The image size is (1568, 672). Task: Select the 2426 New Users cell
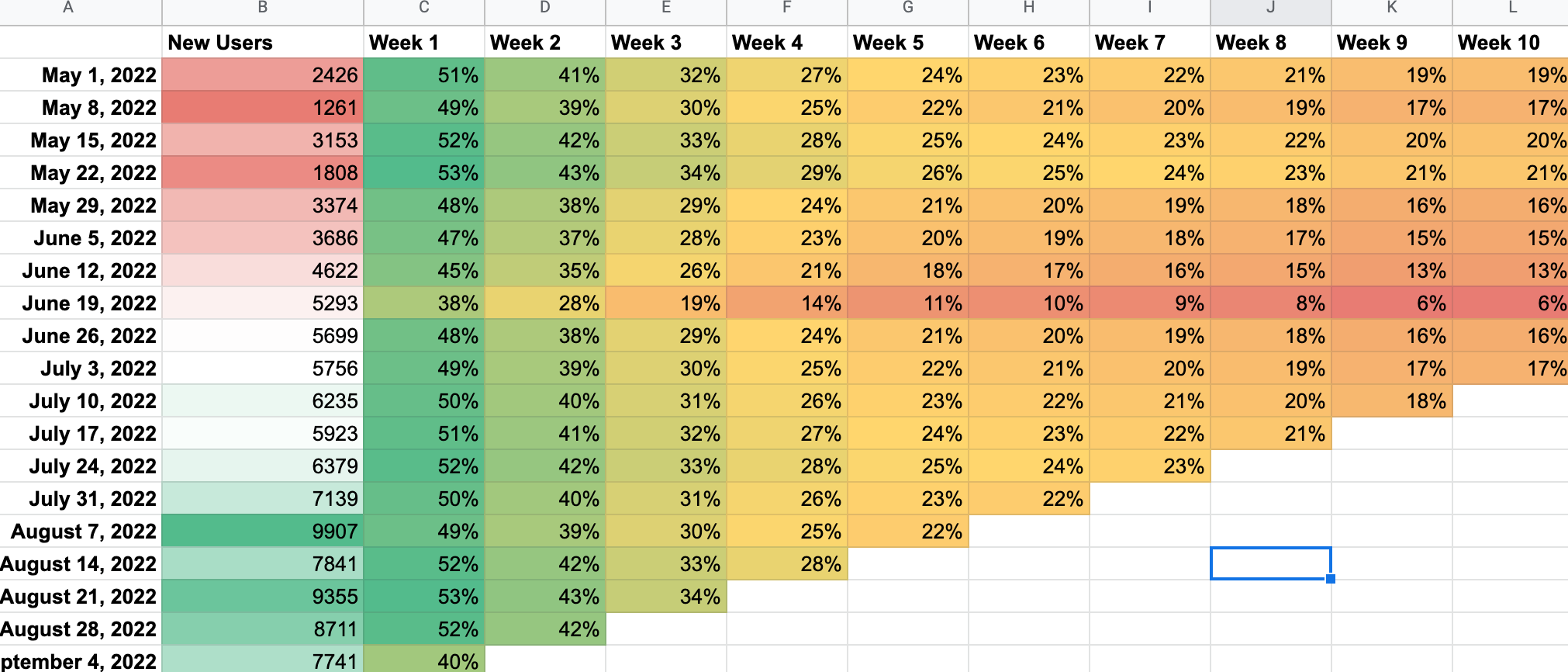tap(262, 75)
